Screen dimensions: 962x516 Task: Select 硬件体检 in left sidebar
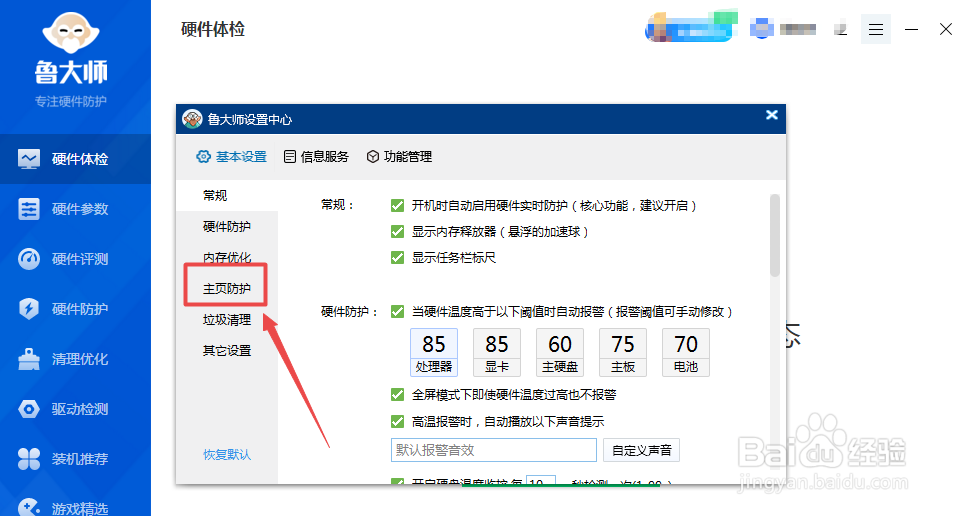[x=75, y=159]
